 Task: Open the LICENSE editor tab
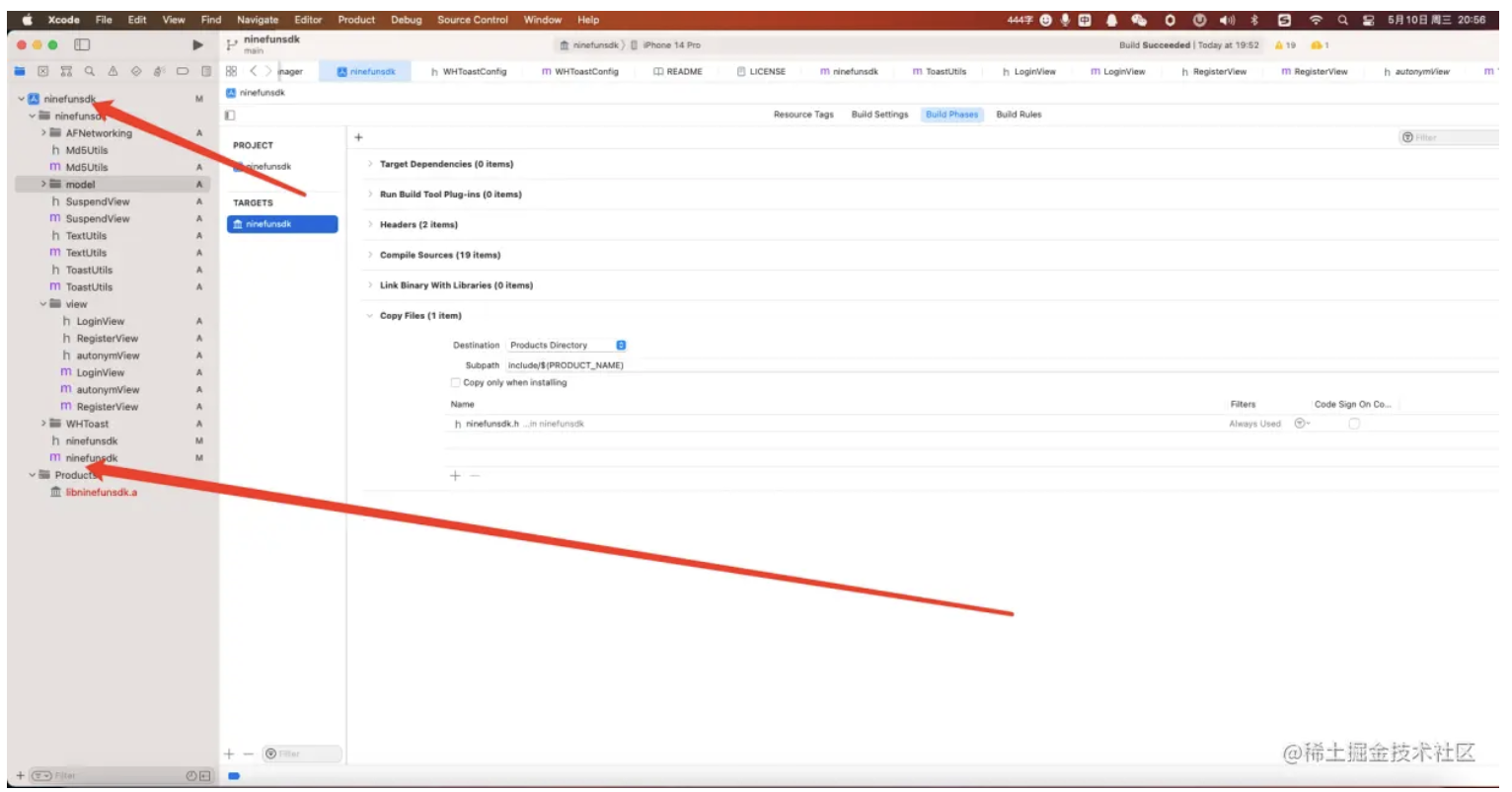pyautogui.click(x=761, y=71)
